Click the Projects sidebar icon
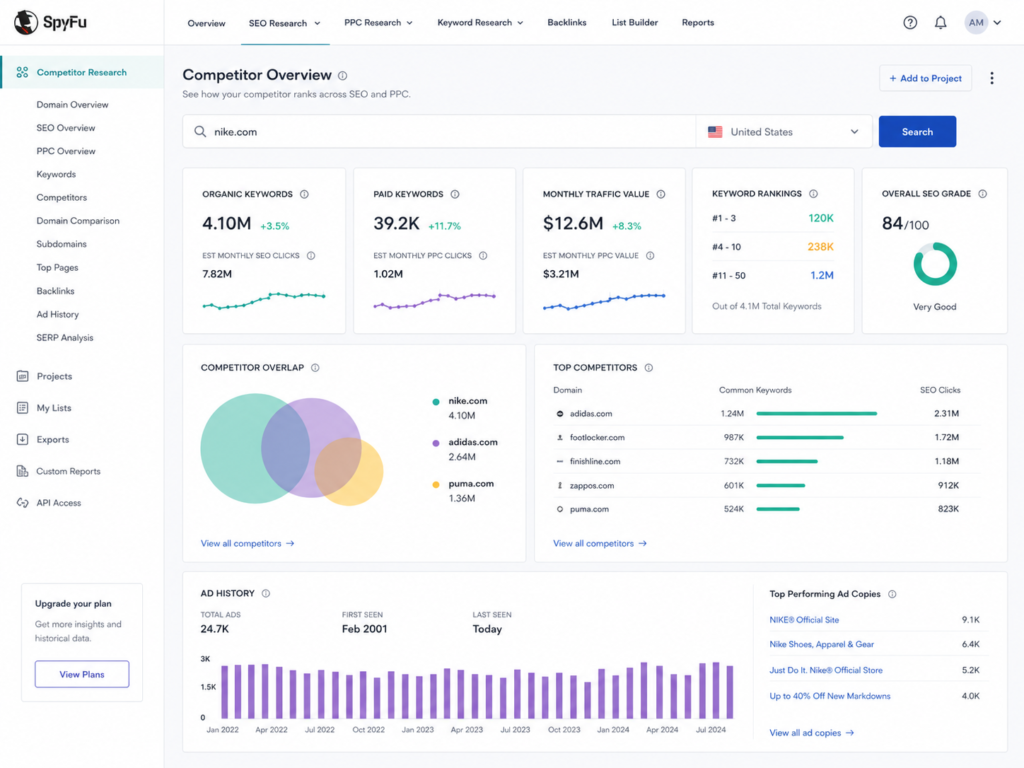The image size is (1024, 768). point(22,376)
